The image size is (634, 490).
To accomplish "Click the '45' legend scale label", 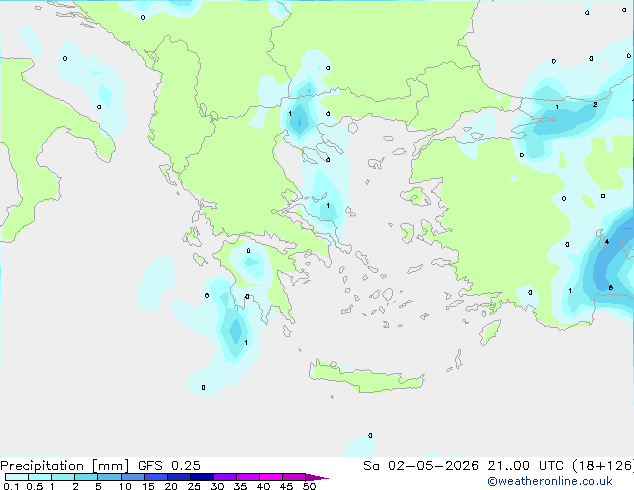I will tap(286, 486).
